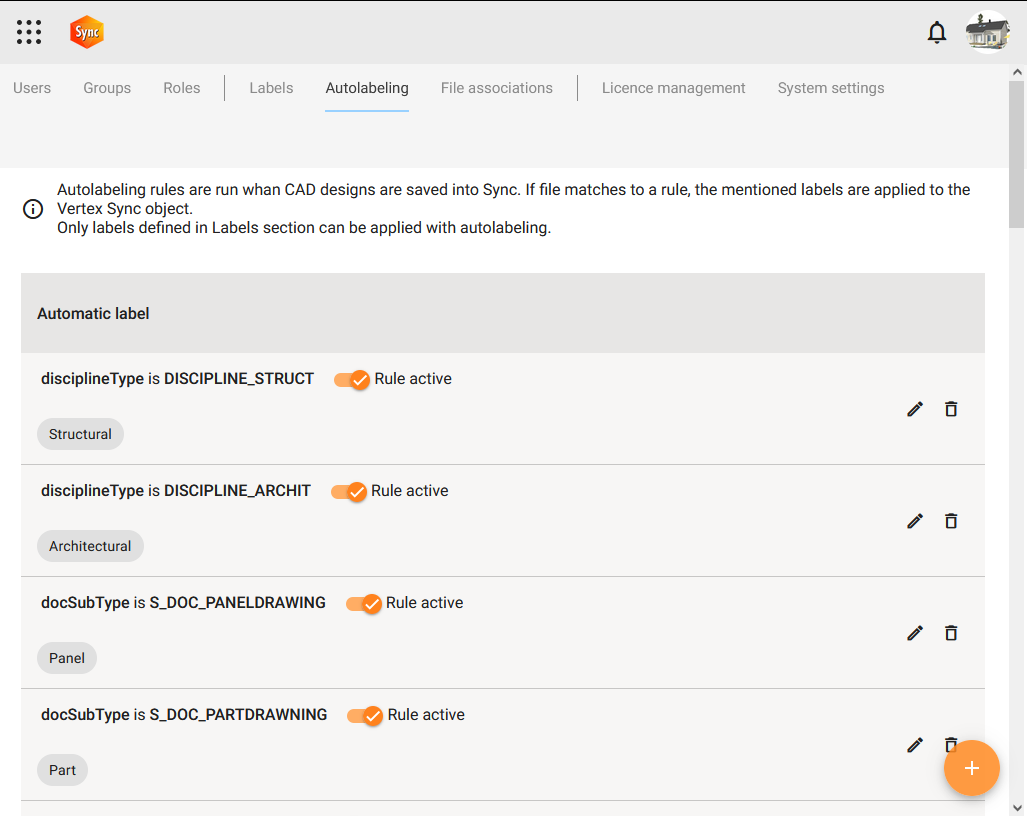Open the apps grid menu
The height and width of the screenshot is (816, 1027).
click(29, 32)
